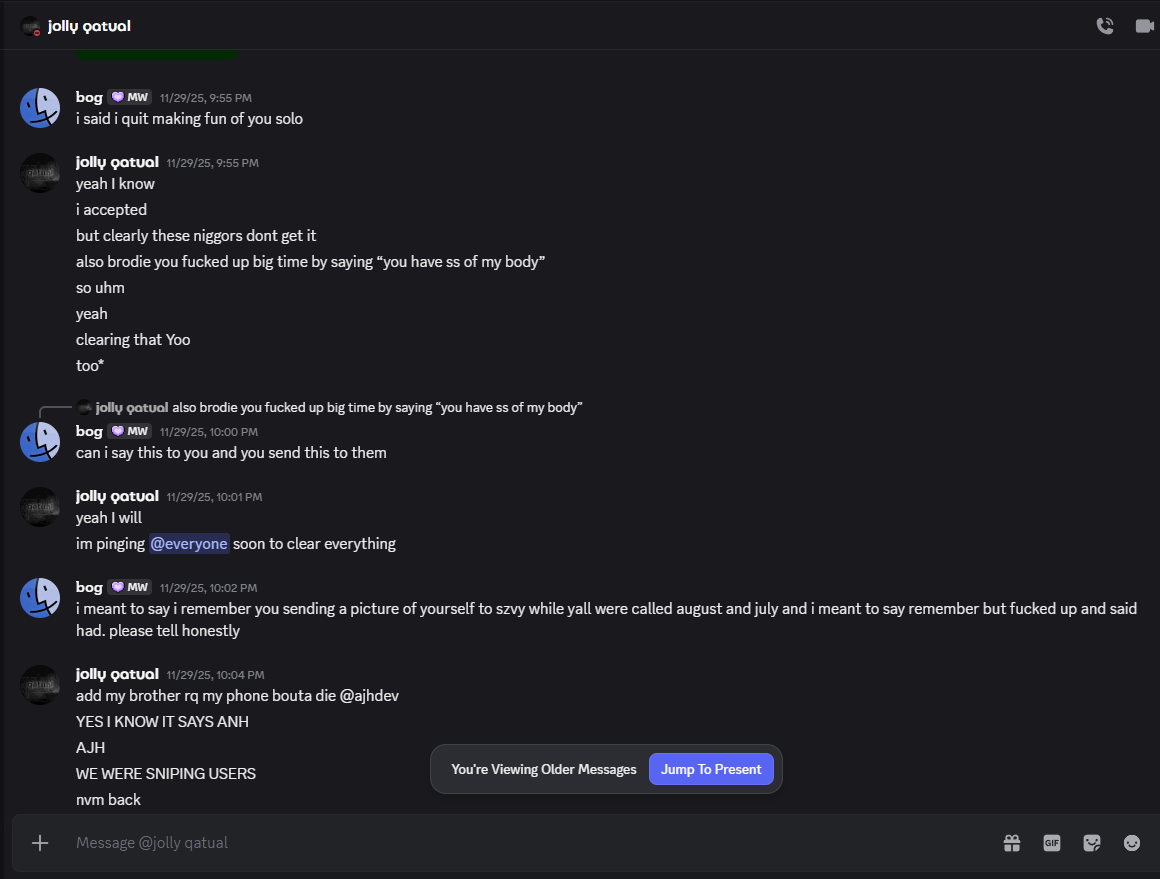Click Jump To Present button
The height and width of the screenshot is (879, 1160).
click(711, 769)
